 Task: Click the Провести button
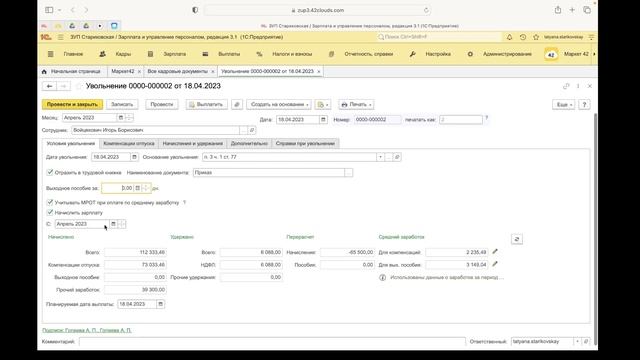point(162,104)
